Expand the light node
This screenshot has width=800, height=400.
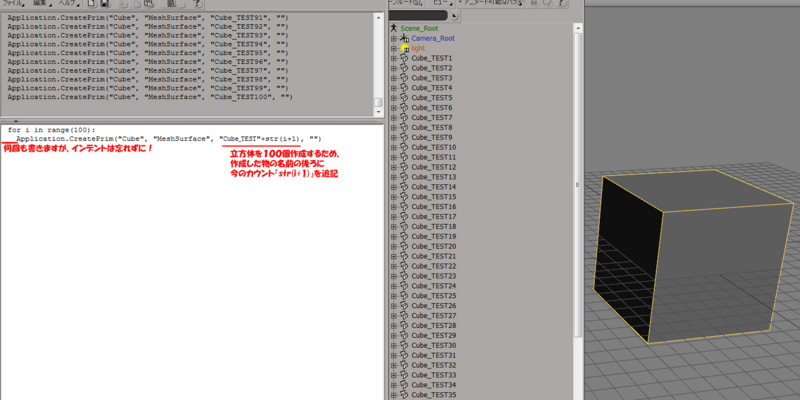click(x=393, y=48)
